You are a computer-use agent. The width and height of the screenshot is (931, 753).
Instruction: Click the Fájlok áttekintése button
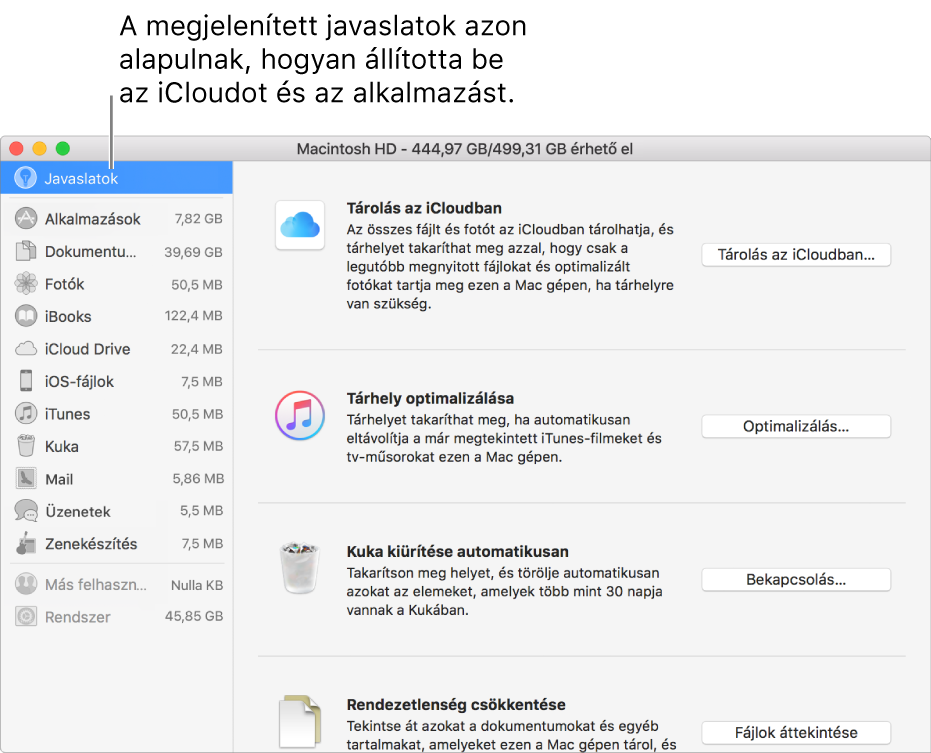click(x=796, y=733)
